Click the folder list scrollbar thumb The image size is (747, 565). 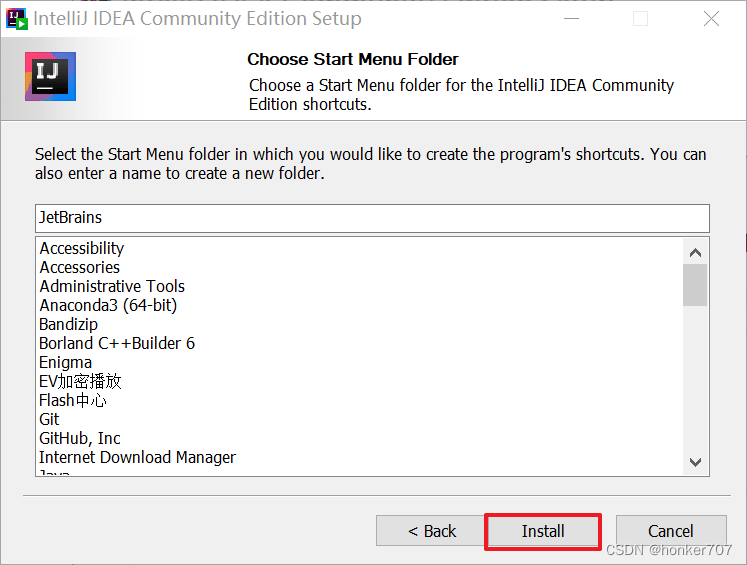(x=695, y=285)
